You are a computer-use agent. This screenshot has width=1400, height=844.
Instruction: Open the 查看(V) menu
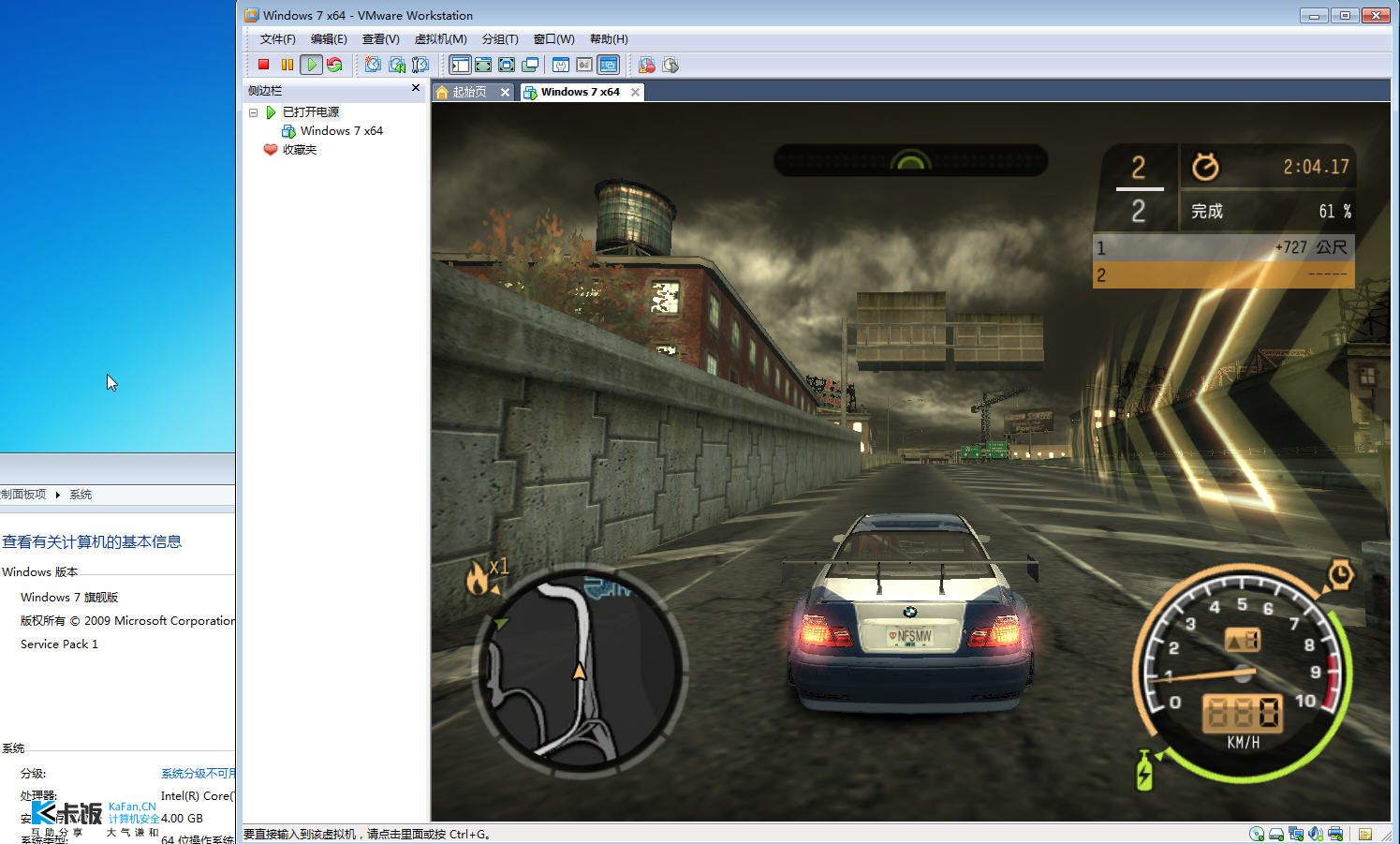(380, 39)
